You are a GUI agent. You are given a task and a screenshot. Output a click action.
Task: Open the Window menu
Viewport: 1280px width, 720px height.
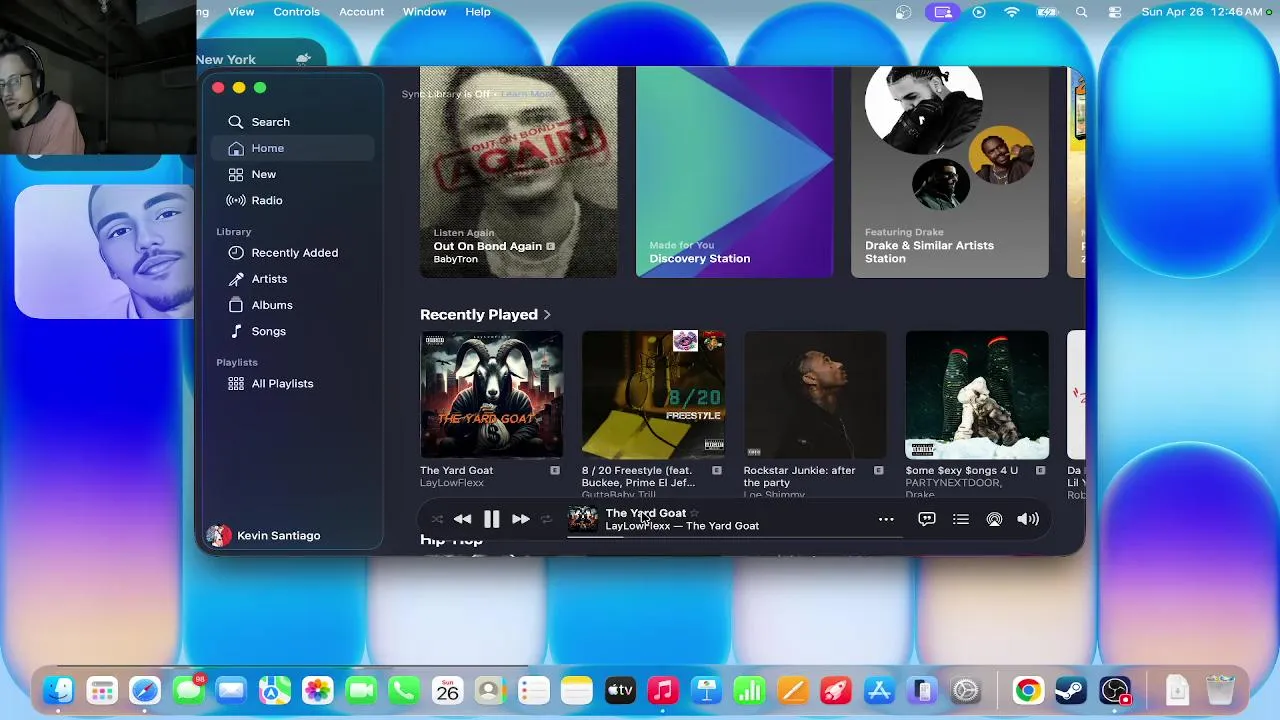(424, 12)
